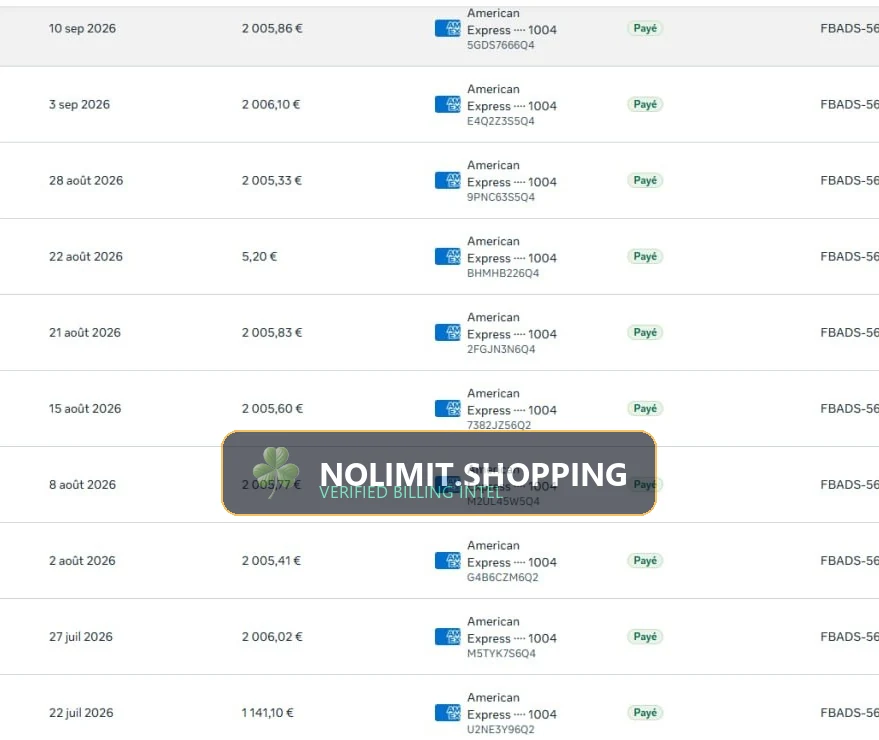Viewport: 879px width, 740px height.
Task: Click the Payé badge for 22 juil 2026
Action: click(x=645, y=713)
